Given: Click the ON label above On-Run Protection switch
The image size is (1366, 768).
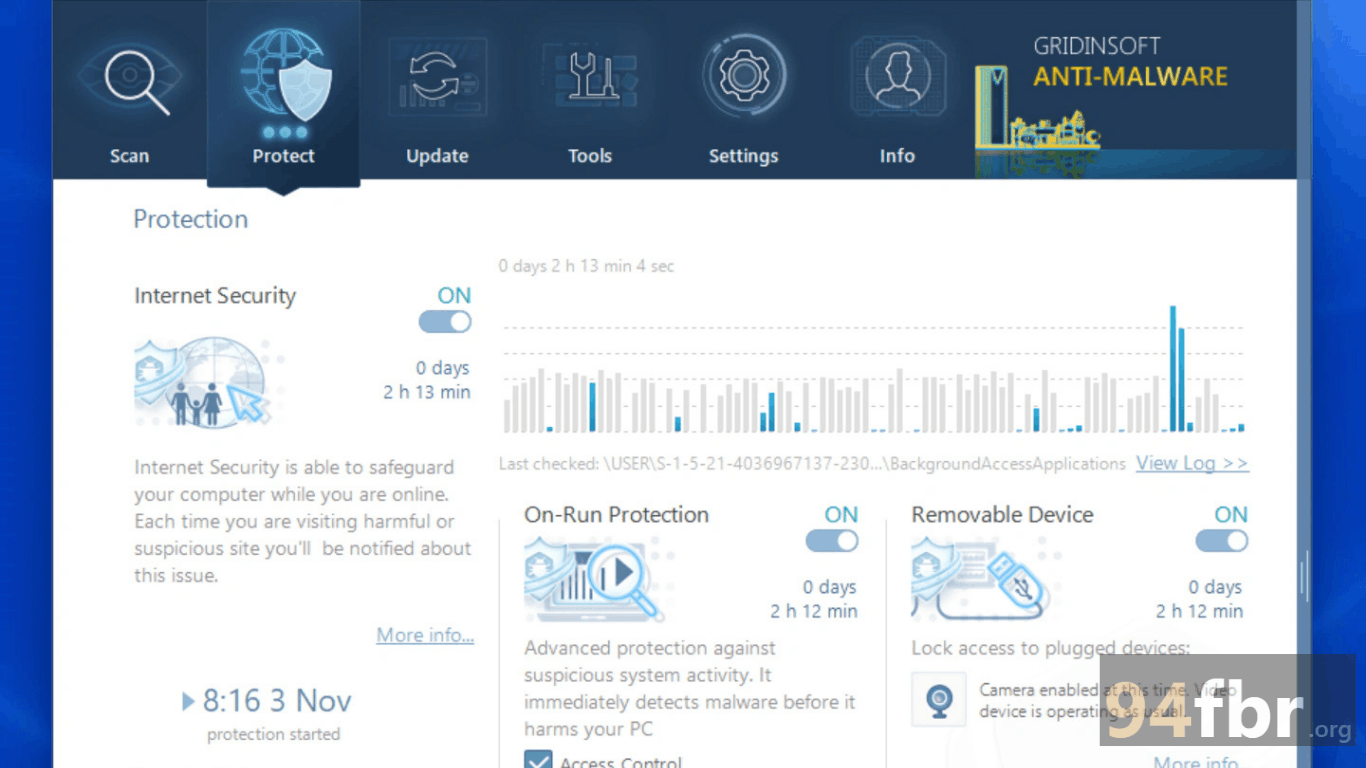Looking at the screenshot, I should pyautogui.click(x=841, y=514).
